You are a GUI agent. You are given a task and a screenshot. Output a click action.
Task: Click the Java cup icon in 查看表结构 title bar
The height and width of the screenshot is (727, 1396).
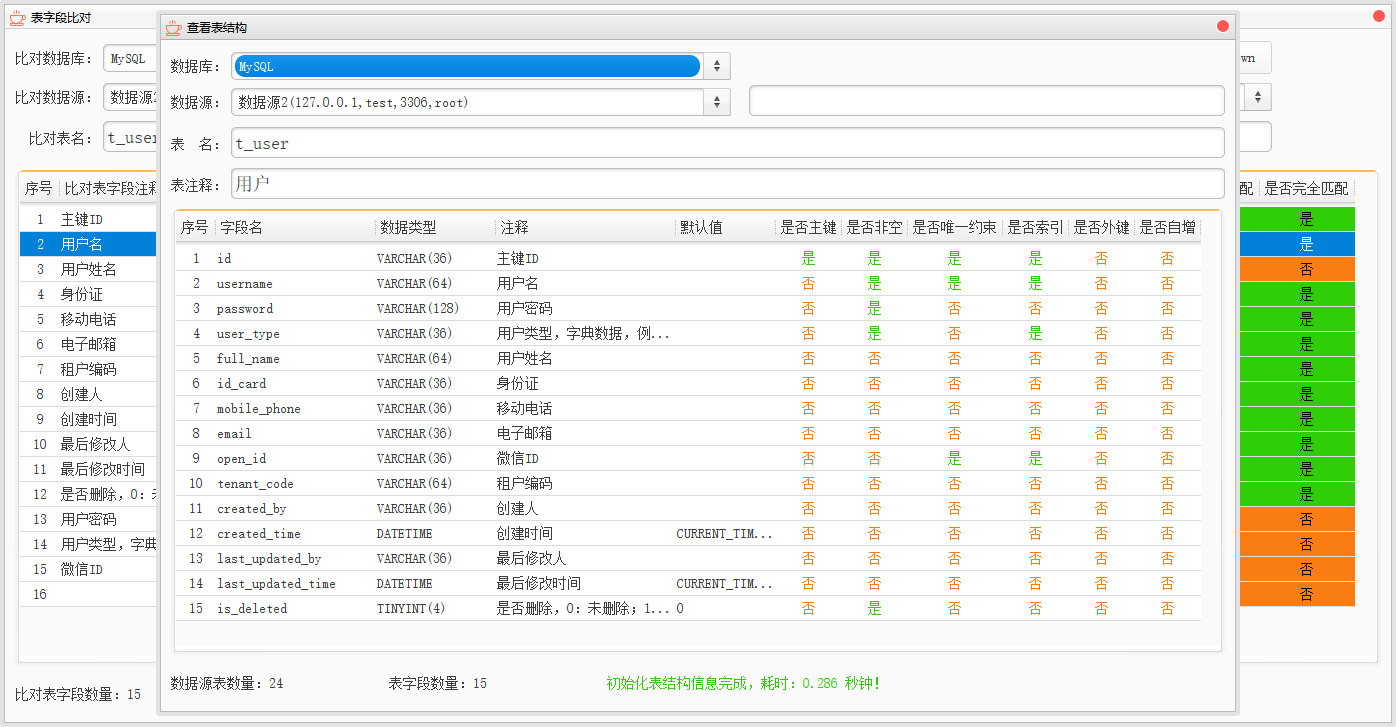click(x=174, y=28)
